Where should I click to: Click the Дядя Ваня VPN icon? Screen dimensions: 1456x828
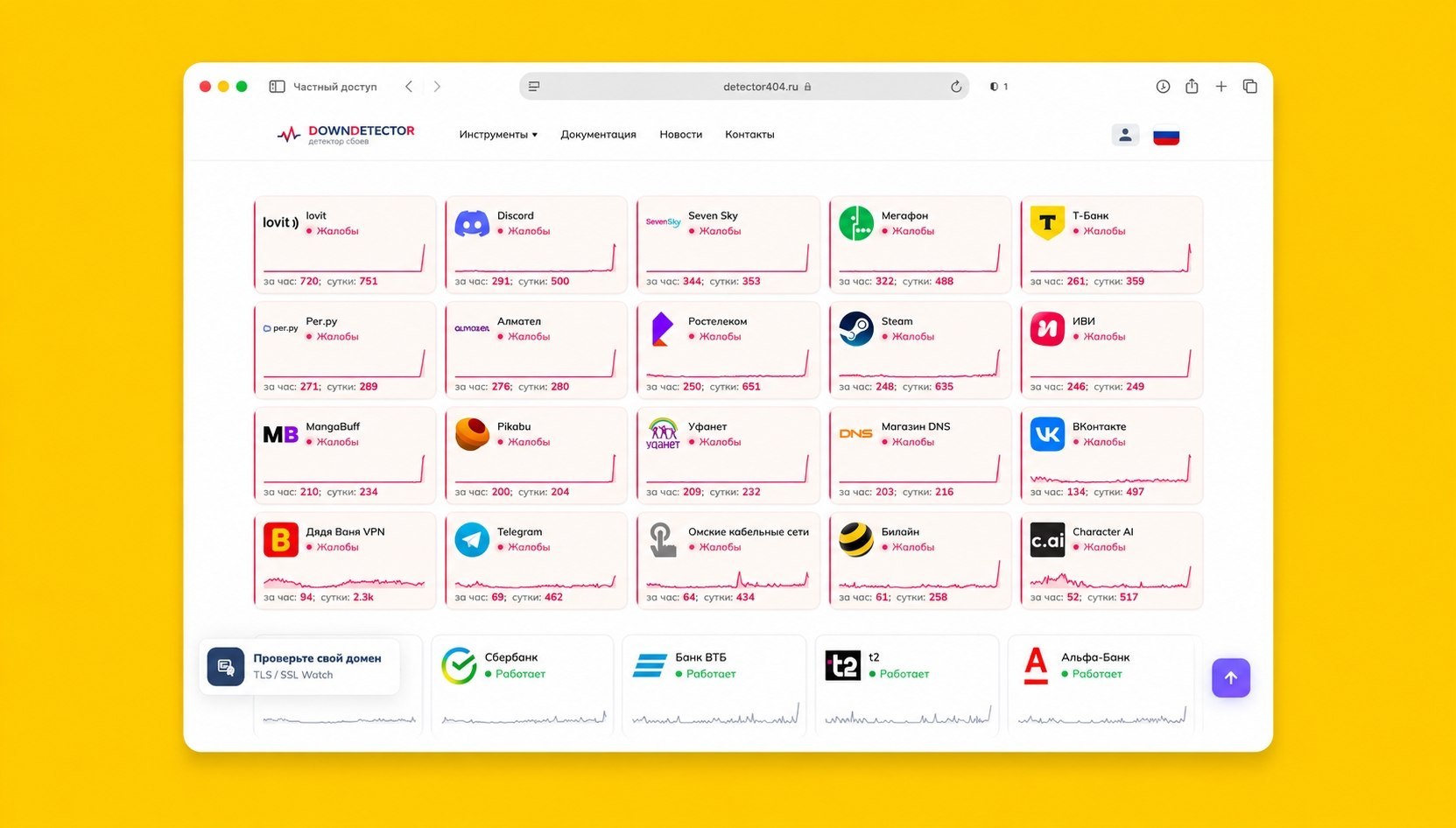point(280,539)
